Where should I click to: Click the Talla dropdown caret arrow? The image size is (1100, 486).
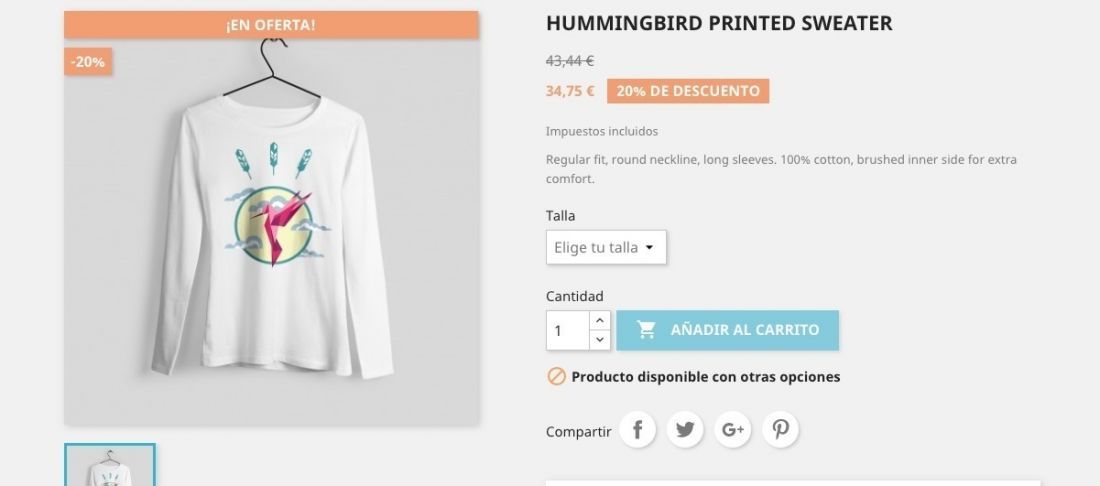[x=649, y=248]
